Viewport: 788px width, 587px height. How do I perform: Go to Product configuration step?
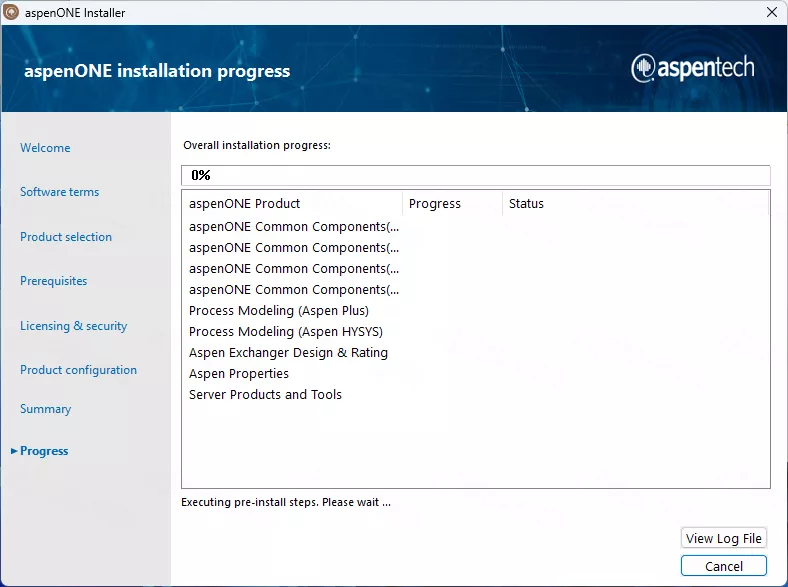click(78, 370)
